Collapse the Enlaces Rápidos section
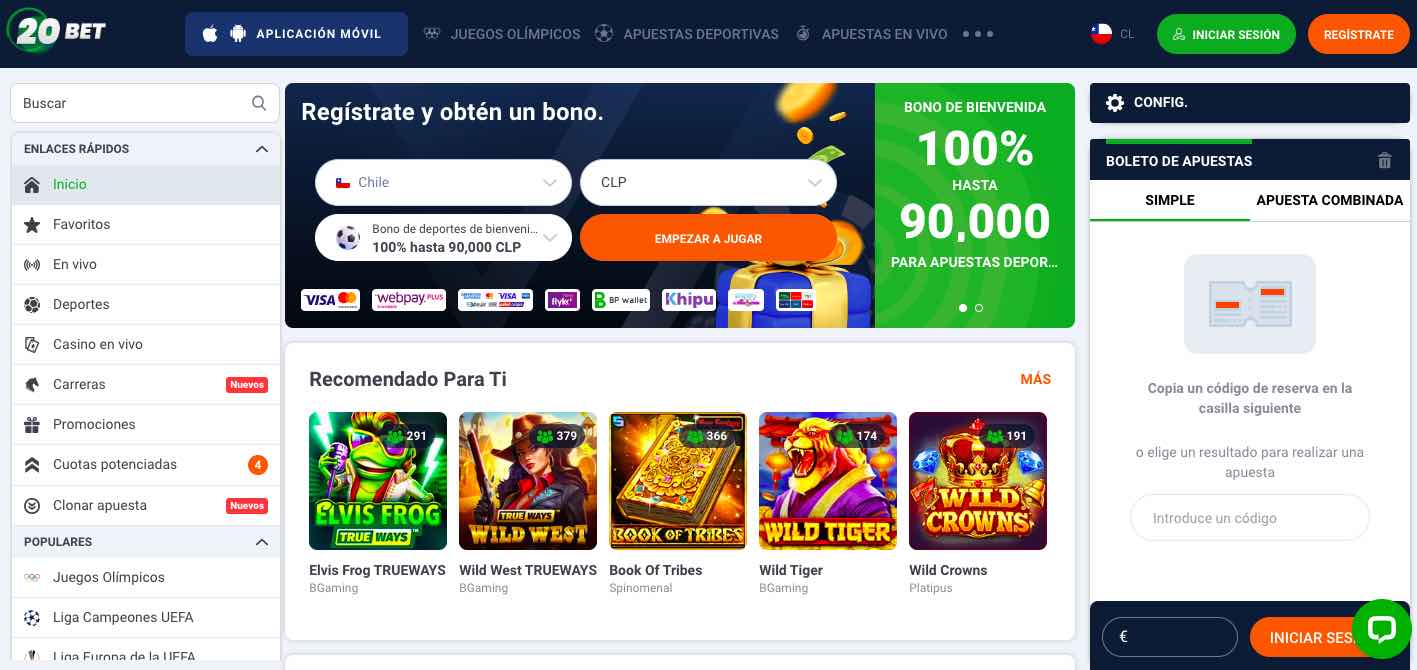Image resolution: width=1417 pixels, height=670 pixels. pos(262,149)
